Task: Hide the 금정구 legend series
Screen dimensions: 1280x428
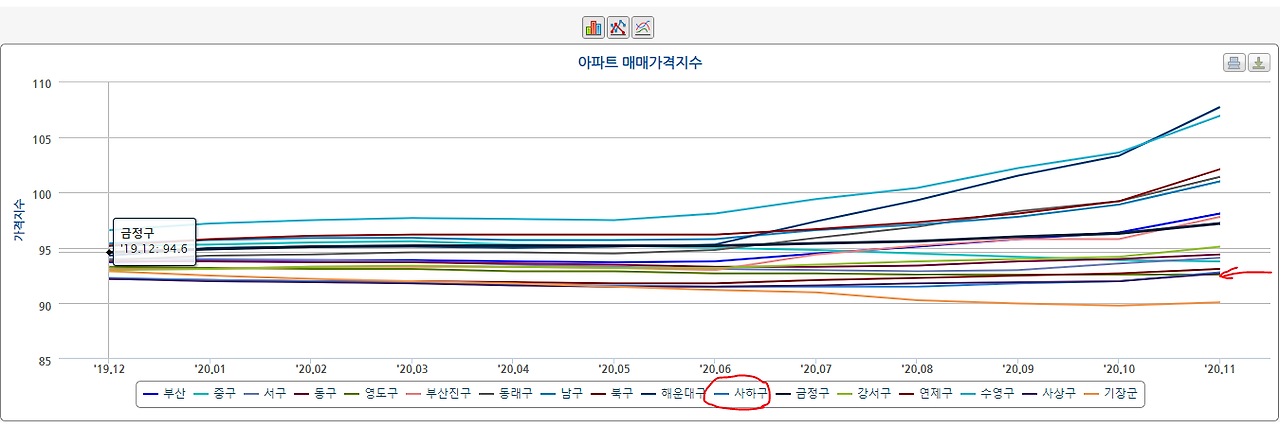Action: 801,395
